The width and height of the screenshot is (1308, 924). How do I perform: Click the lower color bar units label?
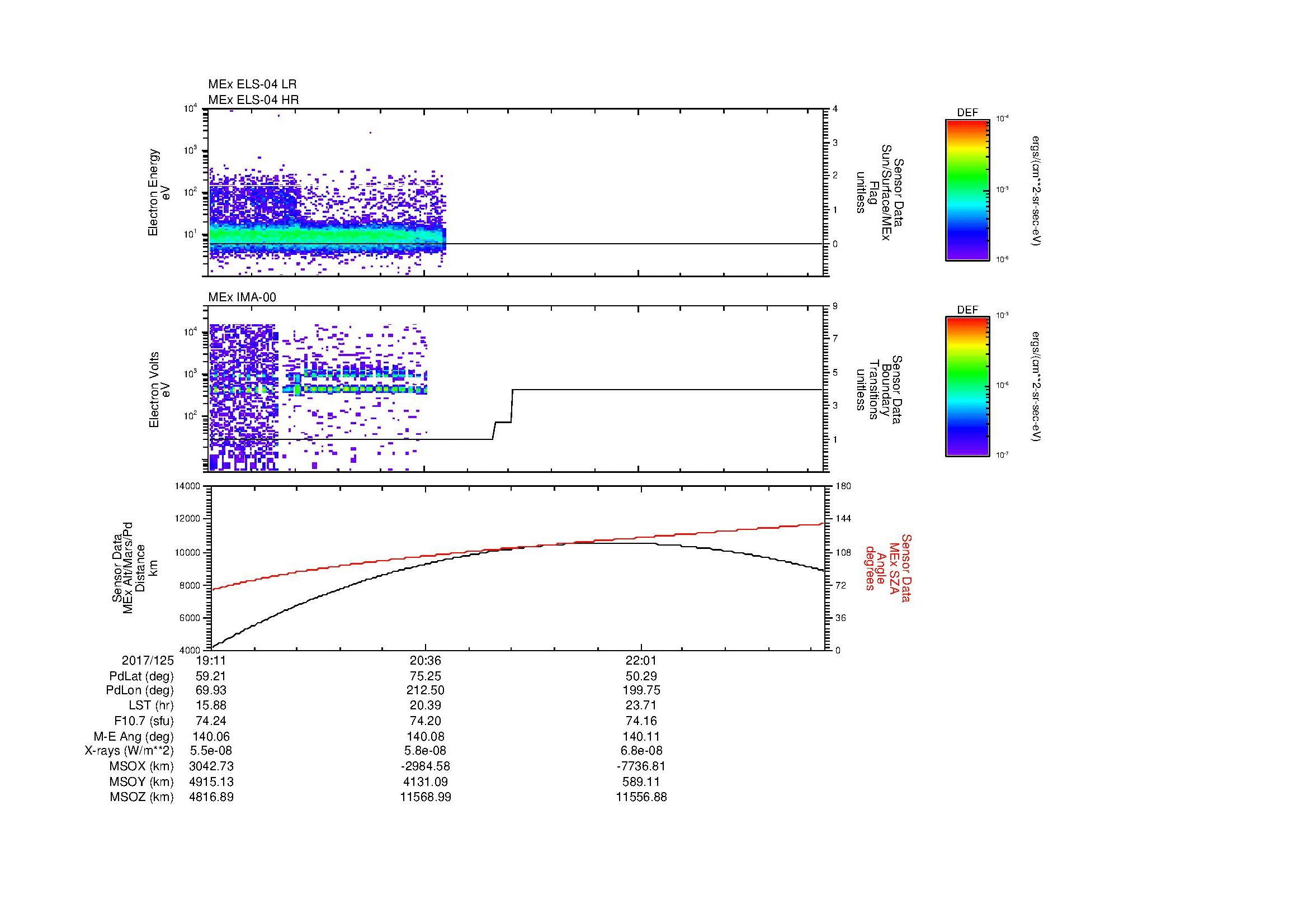click(x=1035, y=387)
